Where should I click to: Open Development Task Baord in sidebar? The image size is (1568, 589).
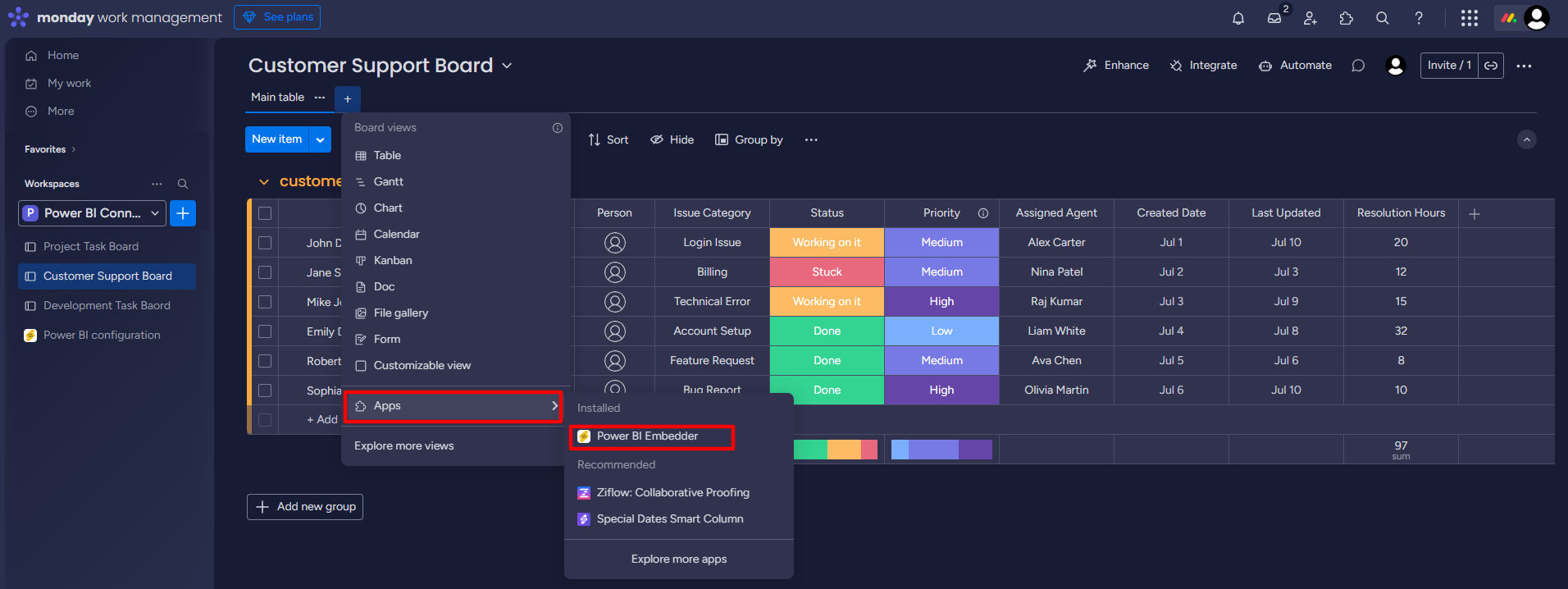pyautogui.click(x=107, y=306)
